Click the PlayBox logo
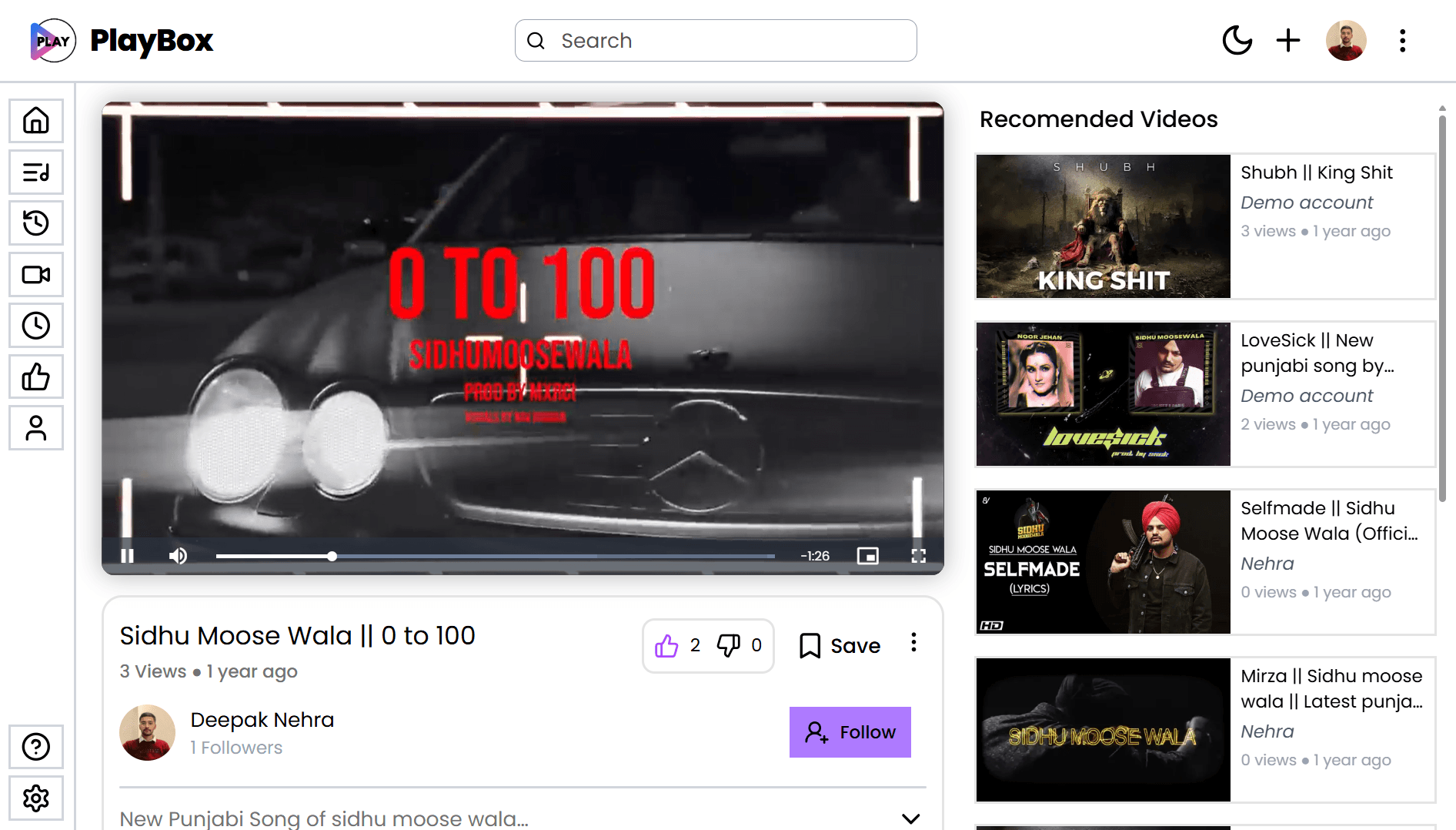The width and height of the screenshot is (1456, 830). (122, 41)
